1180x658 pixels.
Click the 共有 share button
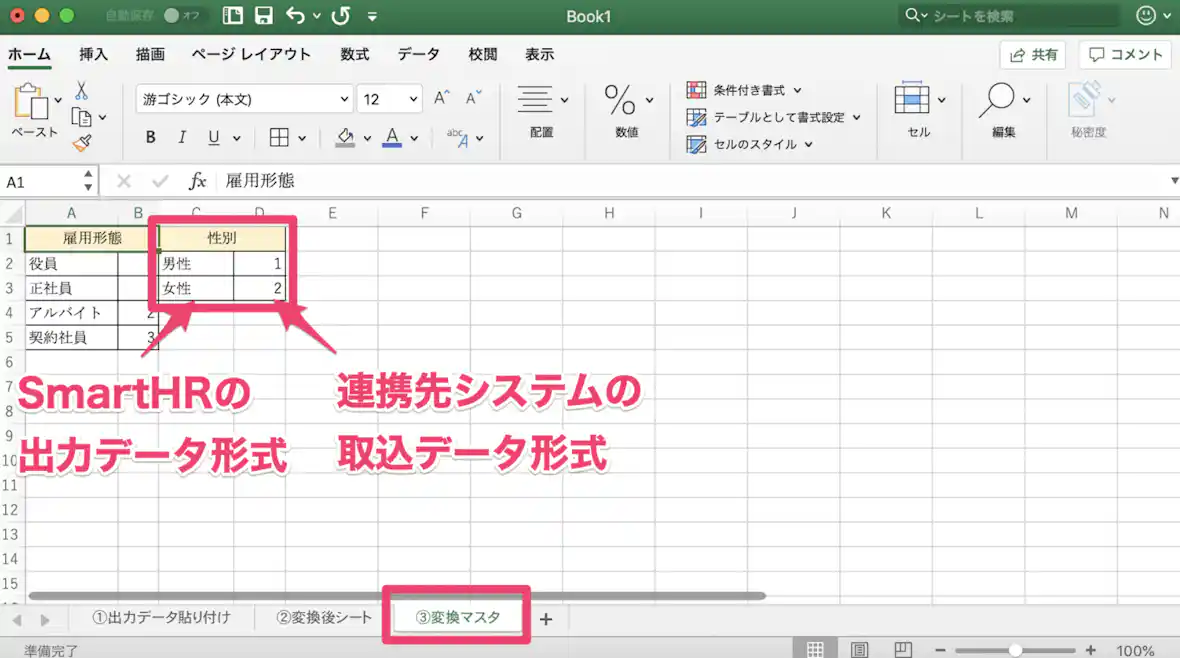[1033, 55]
